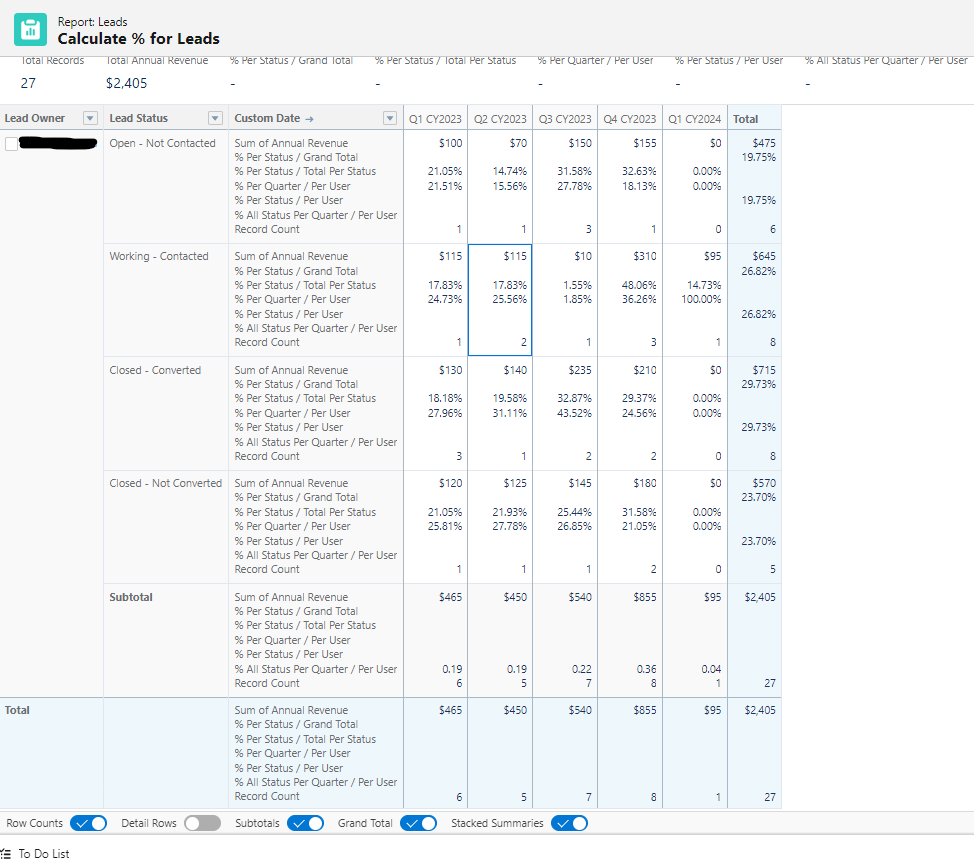This screenshot has height=865, width=974.
Task: Click the Q3 CY2023 column header
Action: coord(565,119)
